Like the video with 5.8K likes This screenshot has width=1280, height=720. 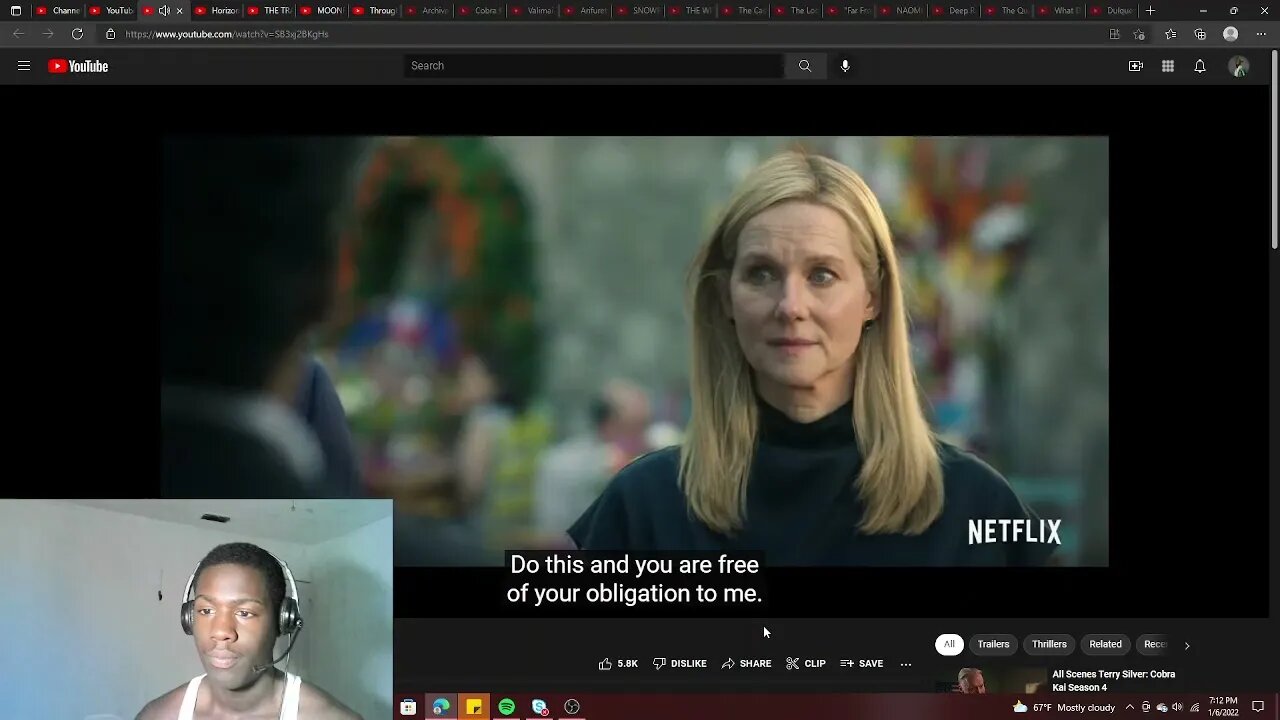pyautogui.click(x=618, y=664)
